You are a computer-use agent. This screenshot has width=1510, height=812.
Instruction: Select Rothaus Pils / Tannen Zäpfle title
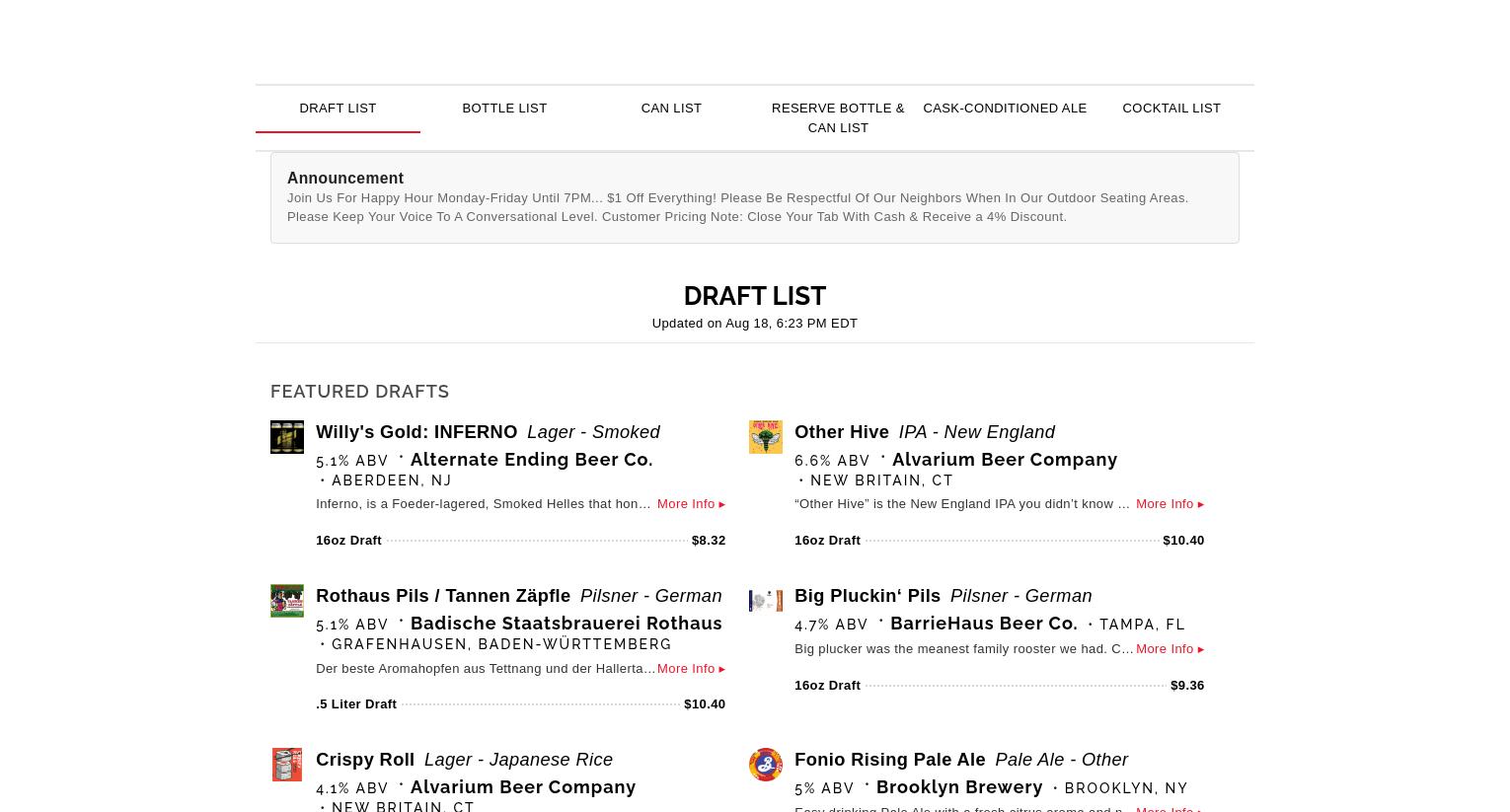pos(443,596)
